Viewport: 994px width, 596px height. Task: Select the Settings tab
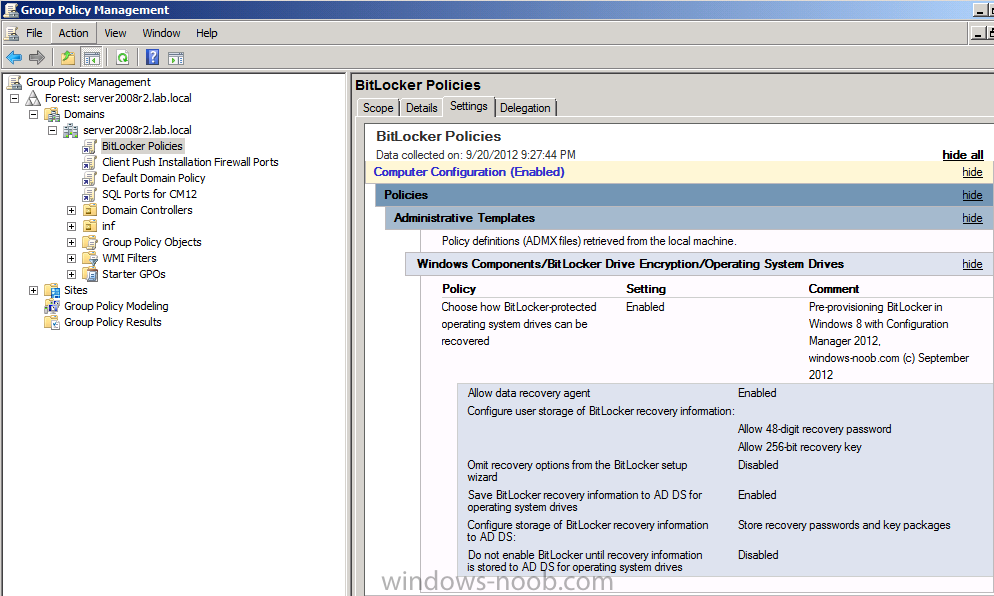coord(468,106)
